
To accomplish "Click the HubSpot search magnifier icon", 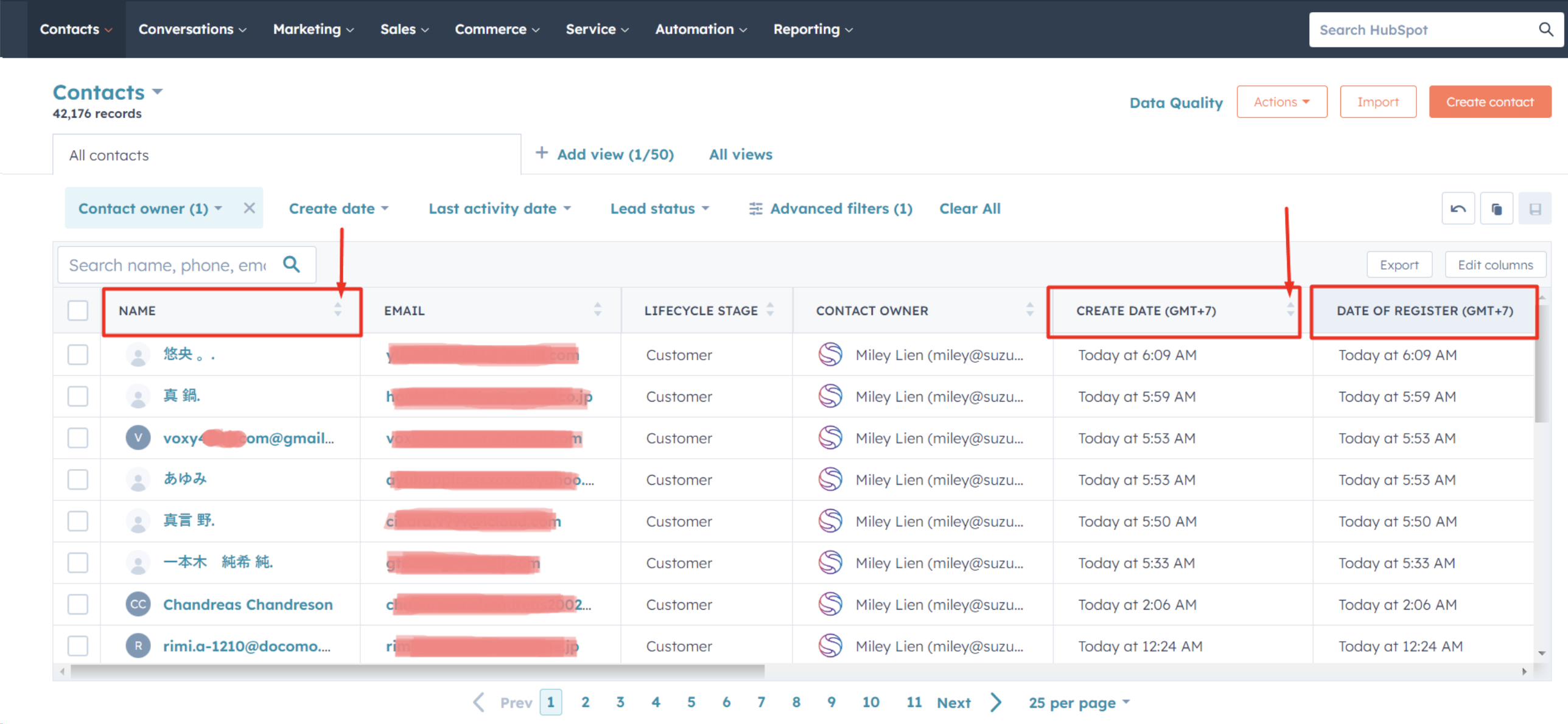I will click(1546, 29).
